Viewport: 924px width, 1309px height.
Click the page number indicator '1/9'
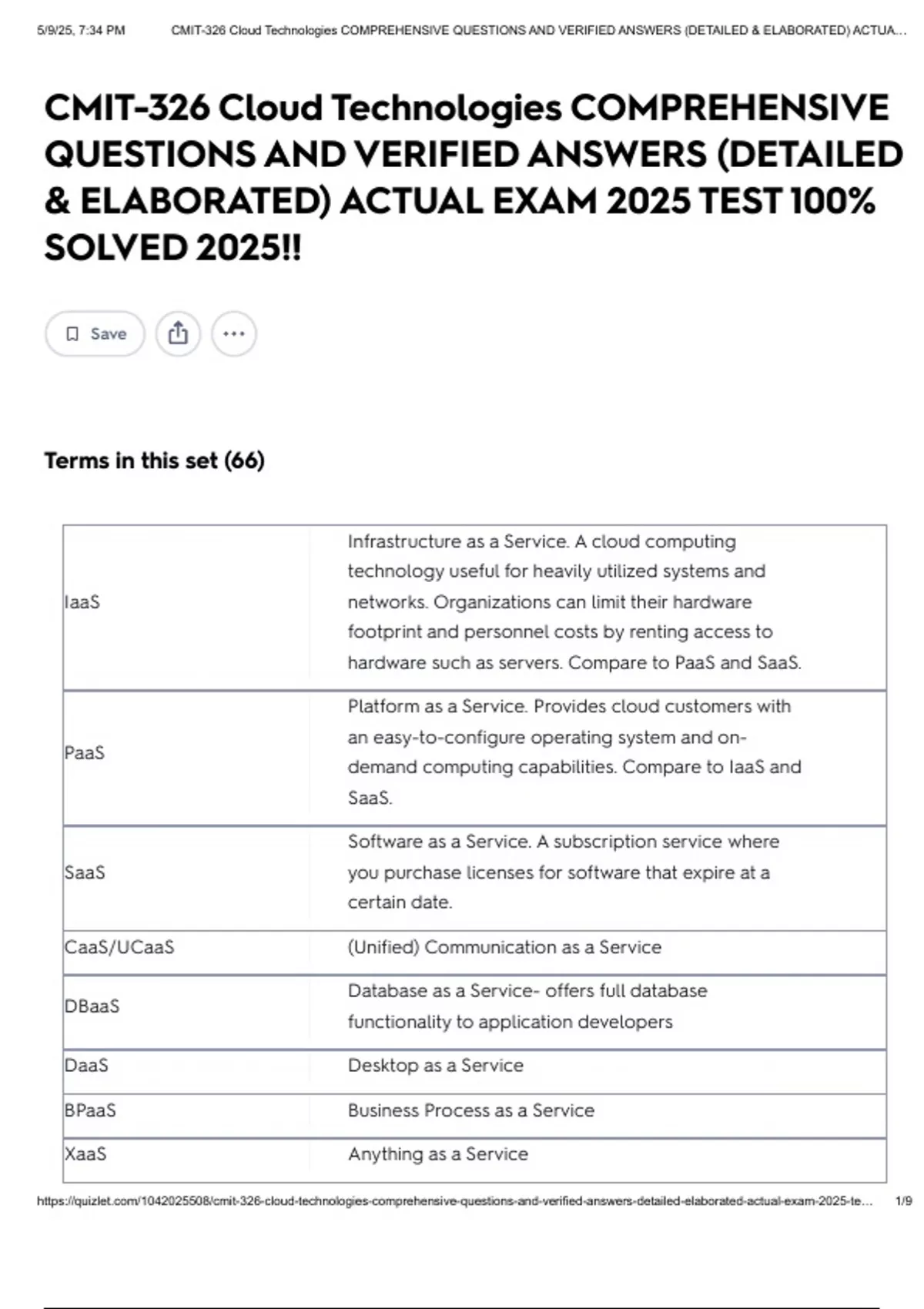[x=902, y=1200]
